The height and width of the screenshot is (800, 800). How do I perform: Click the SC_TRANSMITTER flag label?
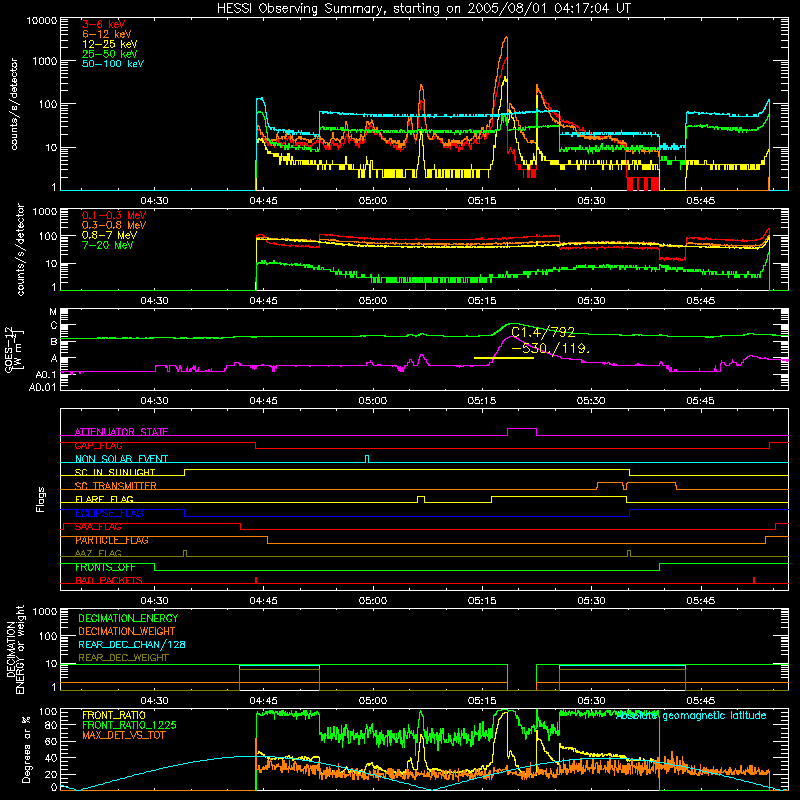tap(116, 485)
